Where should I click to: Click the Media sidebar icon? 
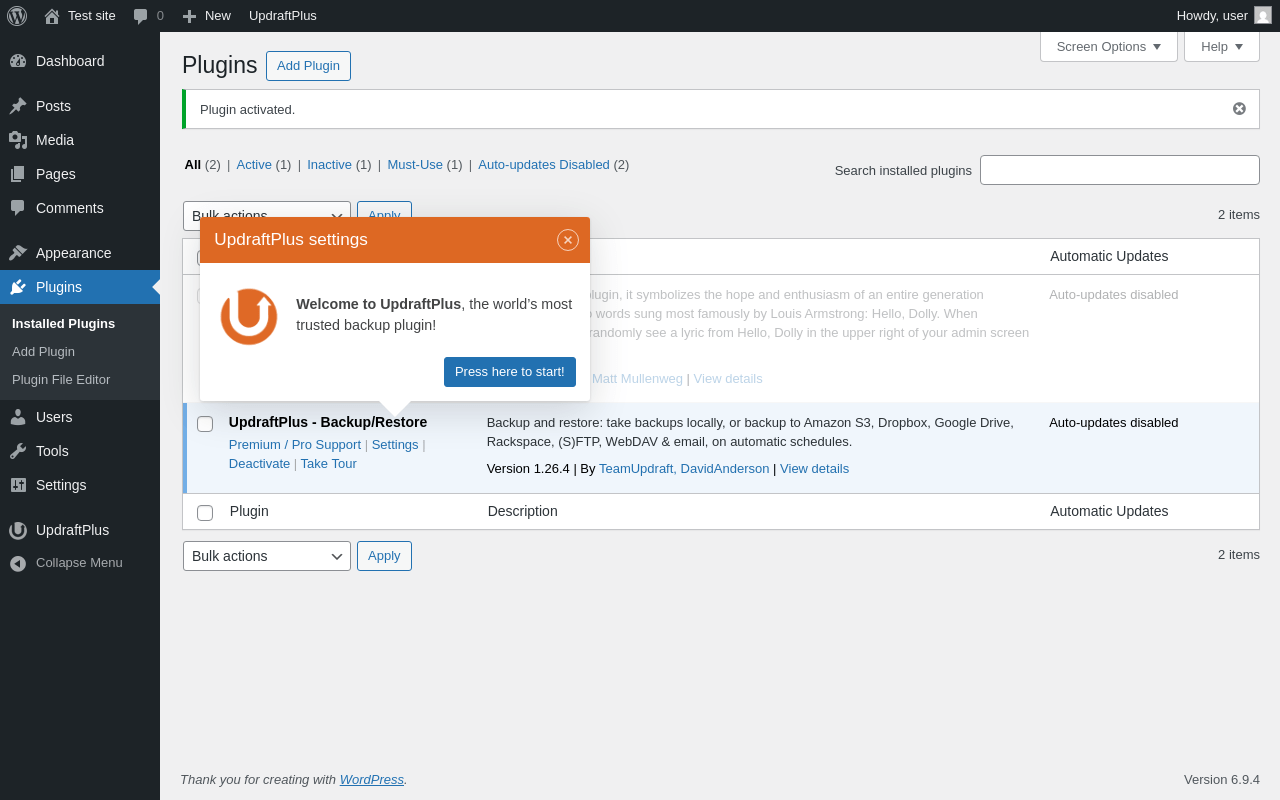point(18,140)
